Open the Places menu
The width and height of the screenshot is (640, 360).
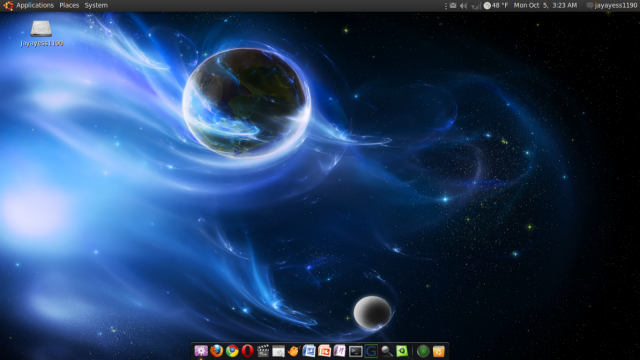(x=69, y=5)
